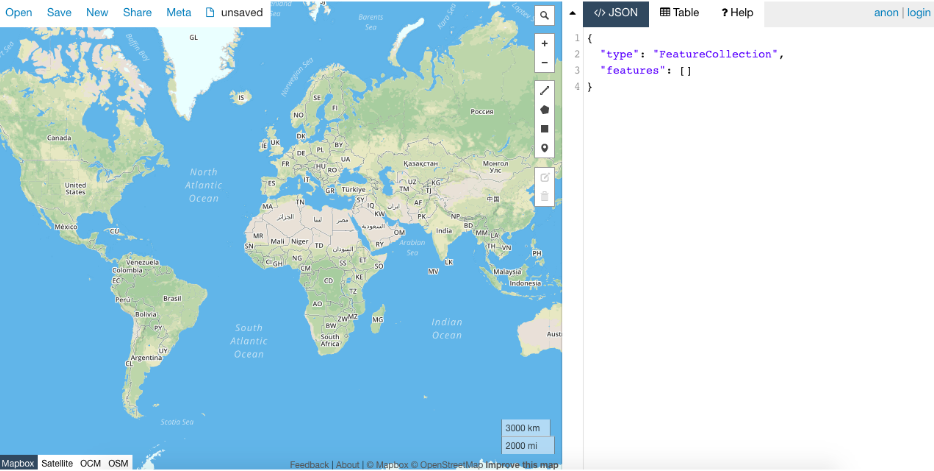Click the "type" key in JSON editor

pos(619,54)
